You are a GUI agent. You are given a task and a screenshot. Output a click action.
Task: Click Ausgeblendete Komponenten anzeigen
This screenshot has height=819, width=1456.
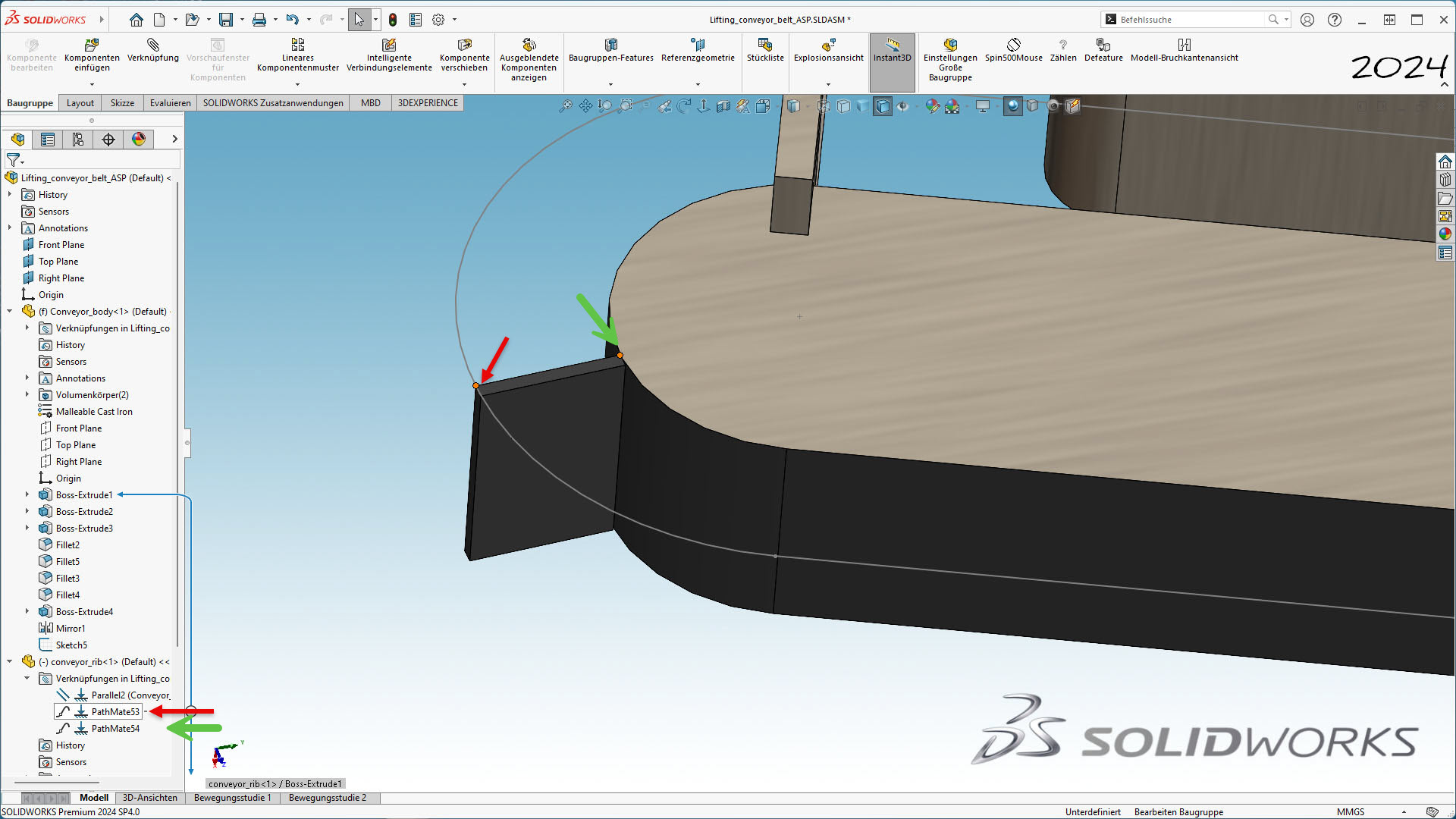[529, 60]
